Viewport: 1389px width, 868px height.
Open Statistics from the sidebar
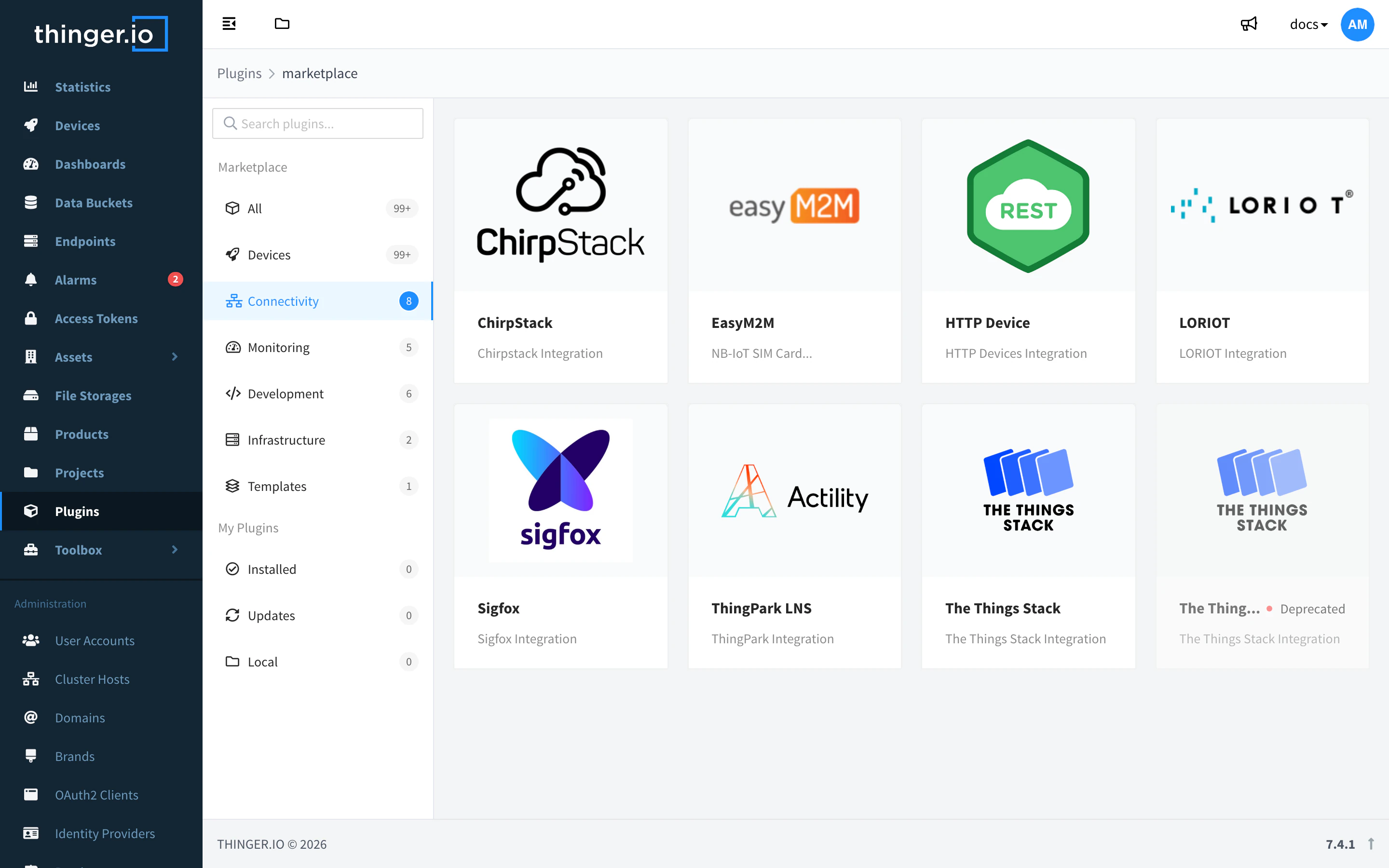point(101,87)
